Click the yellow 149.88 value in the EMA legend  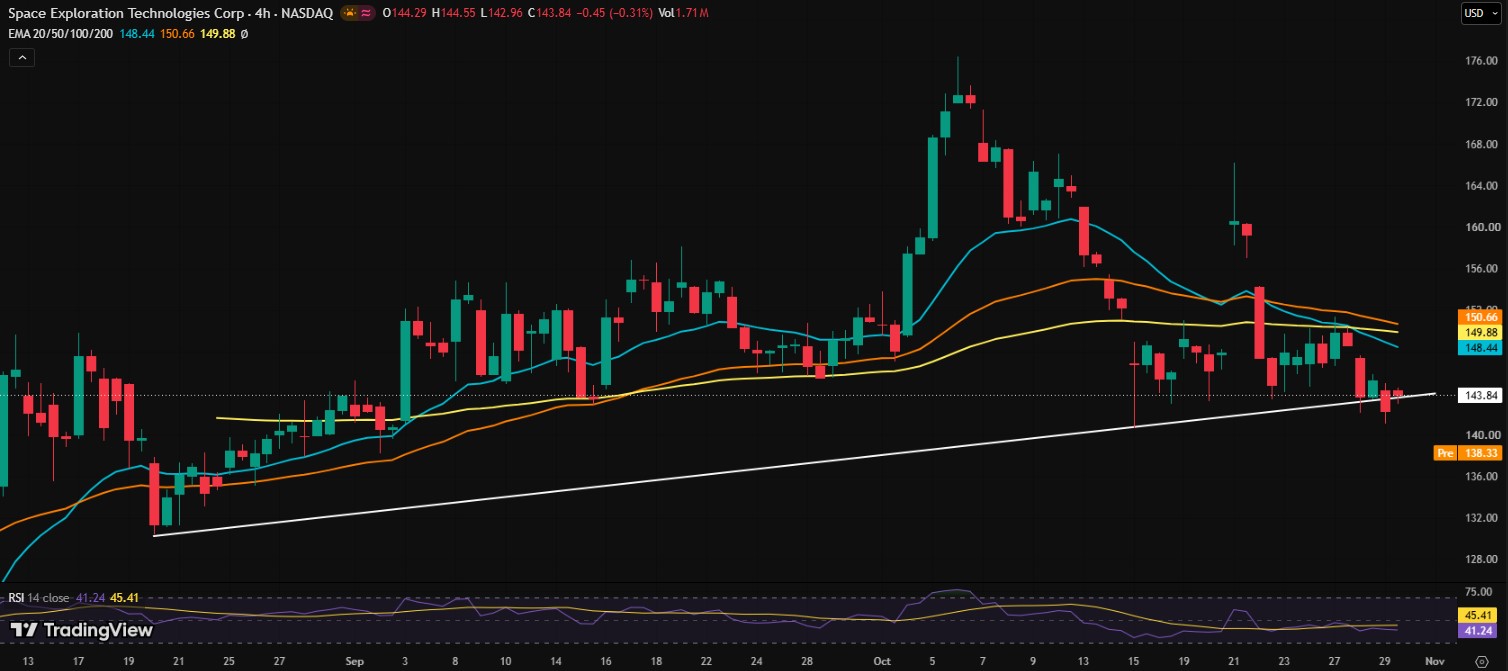220,33
